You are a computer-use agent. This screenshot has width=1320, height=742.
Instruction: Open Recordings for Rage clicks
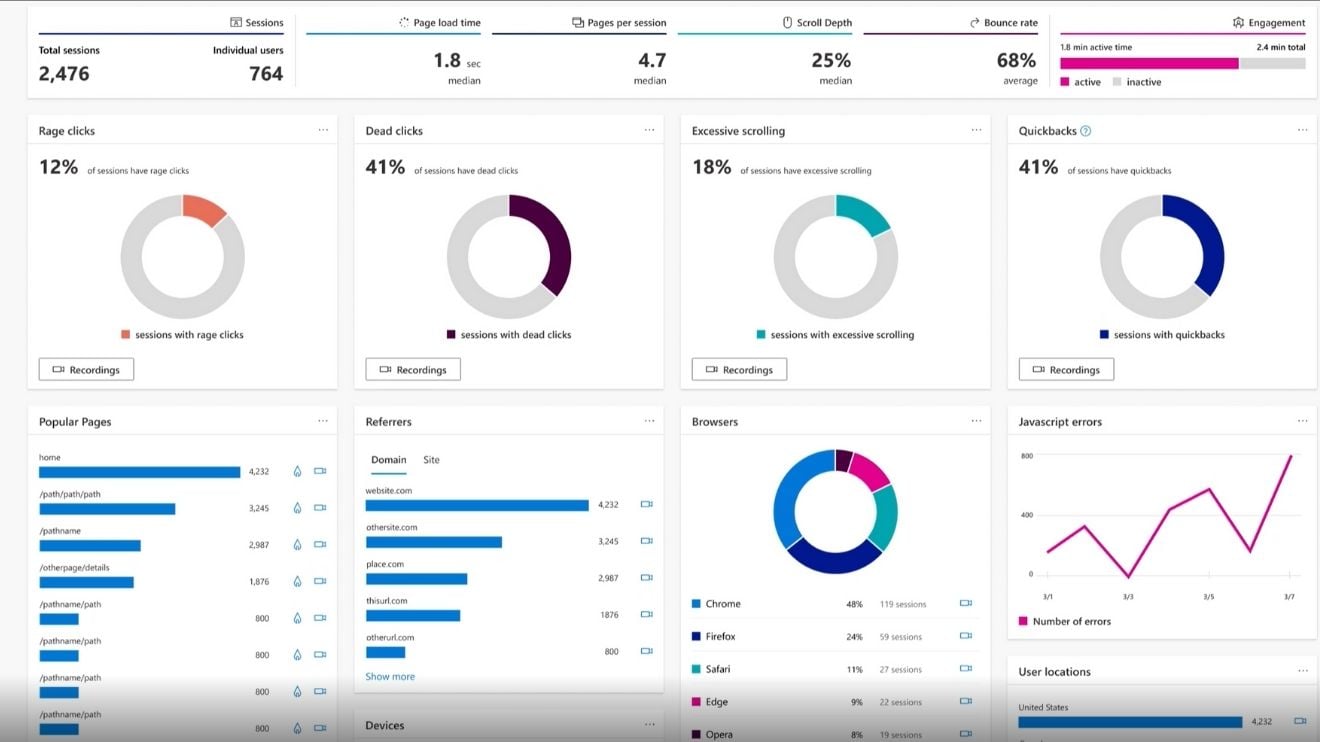point(86,370)
